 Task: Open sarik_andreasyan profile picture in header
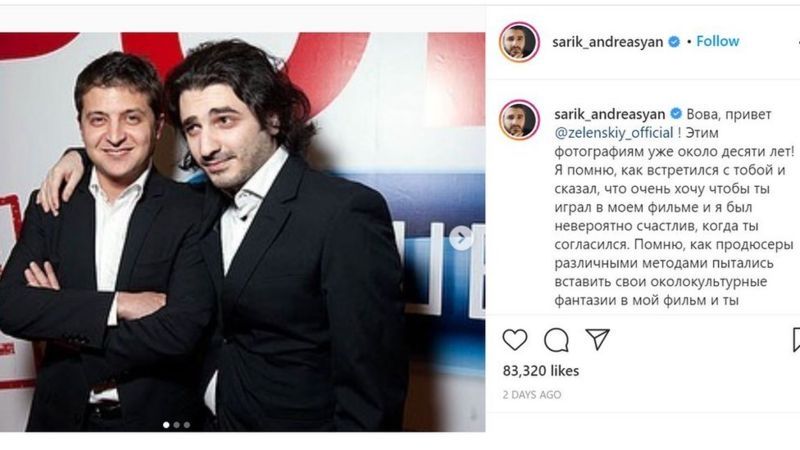point(519,42)
